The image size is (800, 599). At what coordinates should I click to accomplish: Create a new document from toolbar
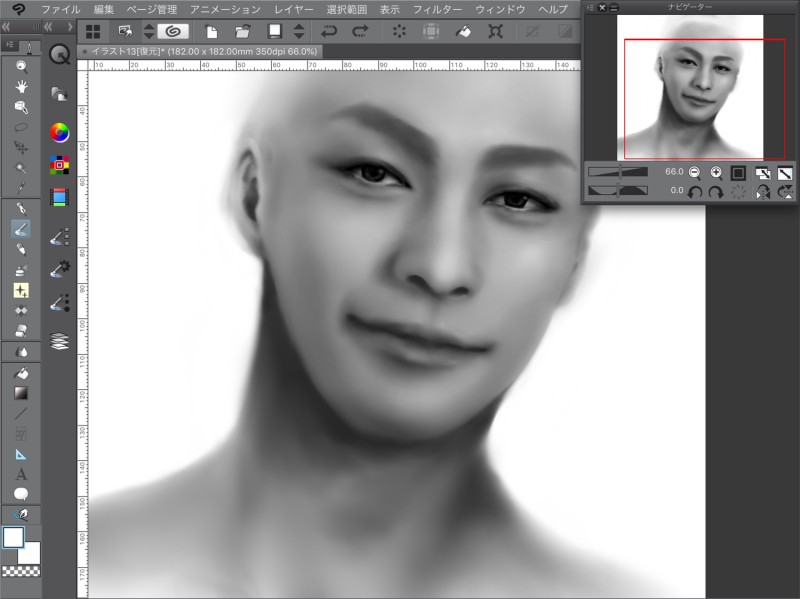tap(211, 32)
